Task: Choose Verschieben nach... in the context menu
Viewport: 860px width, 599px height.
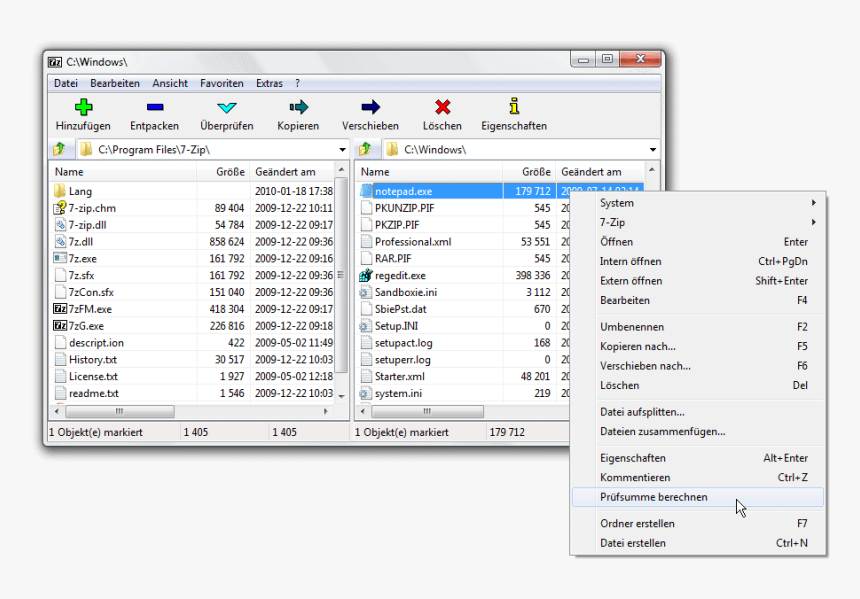Action: click(x=698, y=366)
